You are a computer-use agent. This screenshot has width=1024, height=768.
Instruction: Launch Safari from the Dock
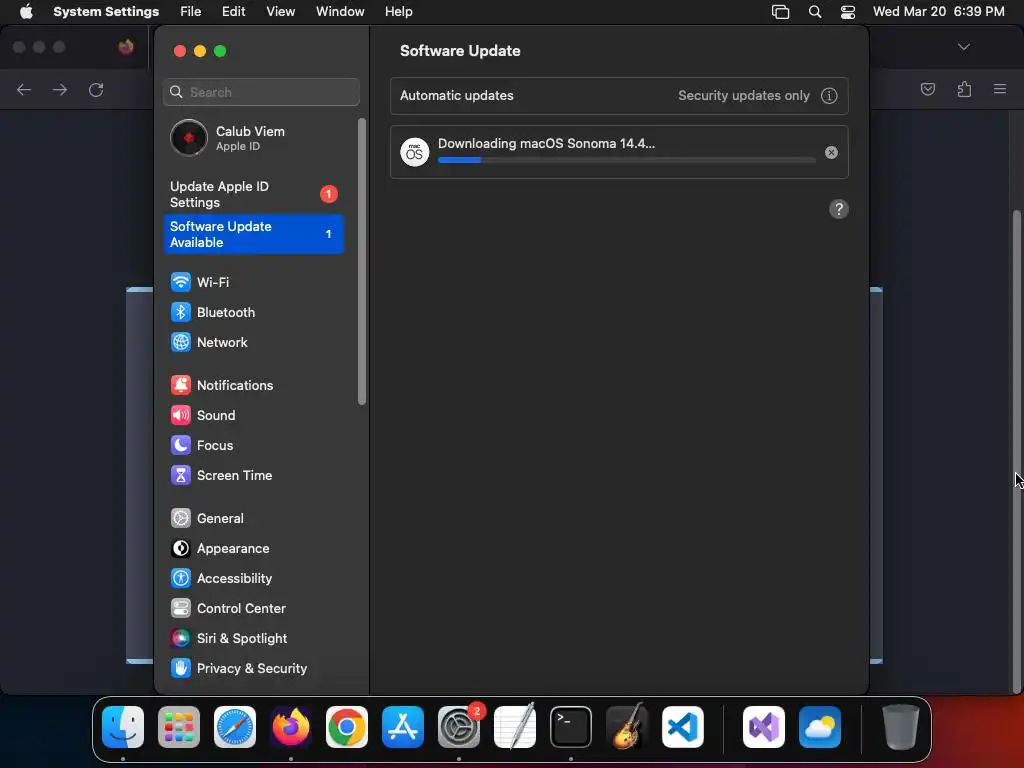tap(235, 727)
